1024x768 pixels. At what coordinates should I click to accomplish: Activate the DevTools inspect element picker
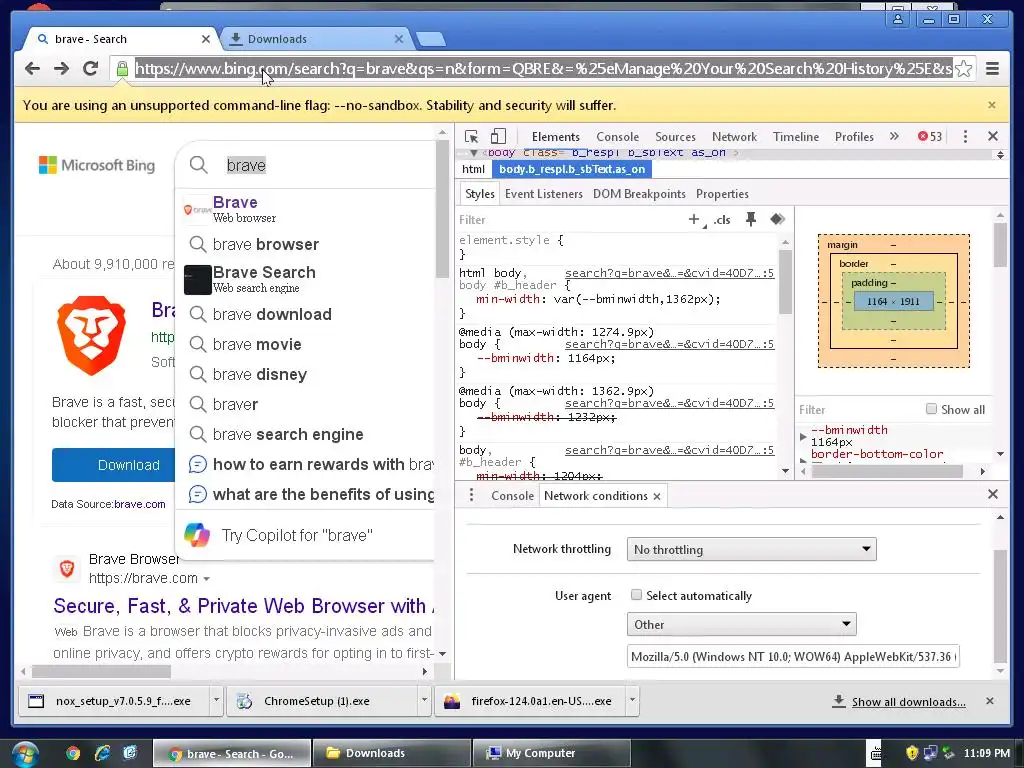pos(472,136)
